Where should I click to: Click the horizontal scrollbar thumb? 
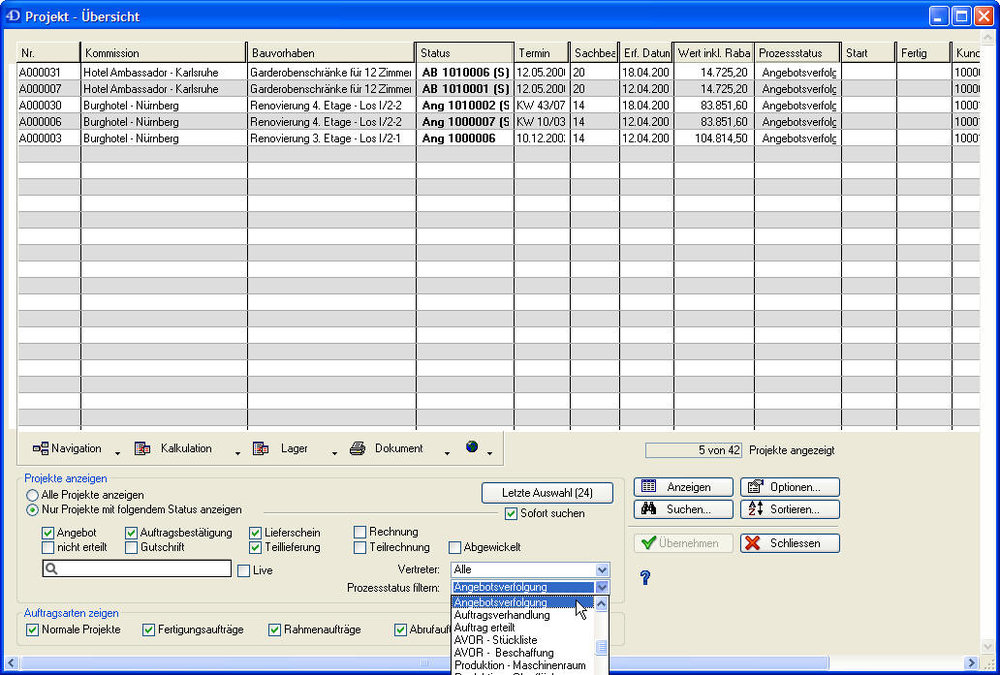pyautogui.click(x=425, y=663)
